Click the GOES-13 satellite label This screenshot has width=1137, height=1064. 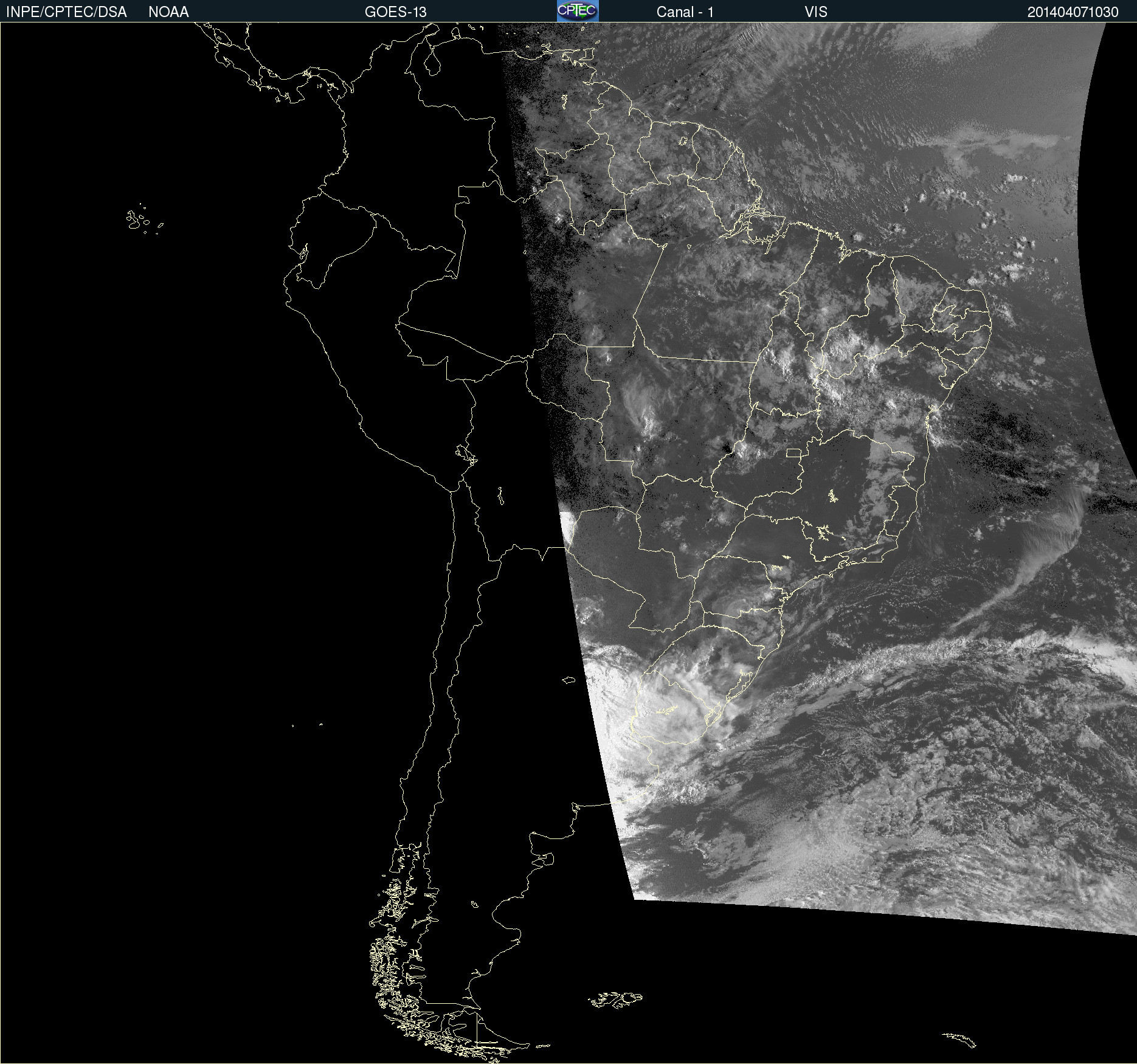coord(396,12)
